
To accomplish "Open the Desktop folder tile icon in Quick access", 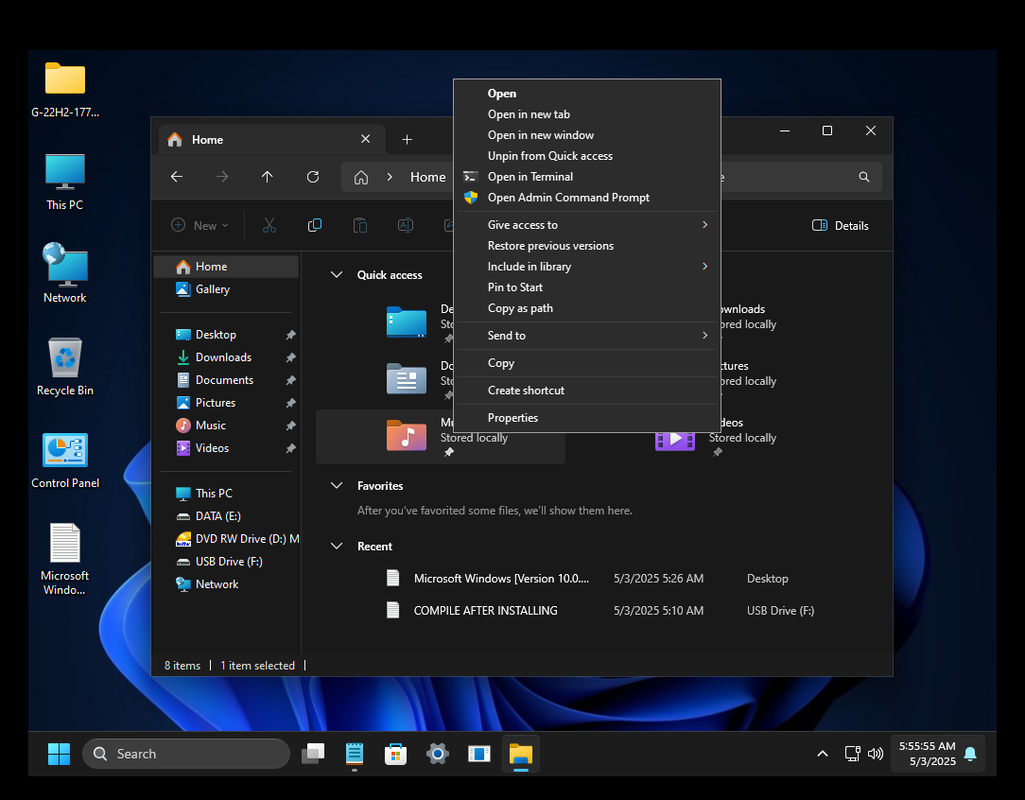I will pos(406,322).
